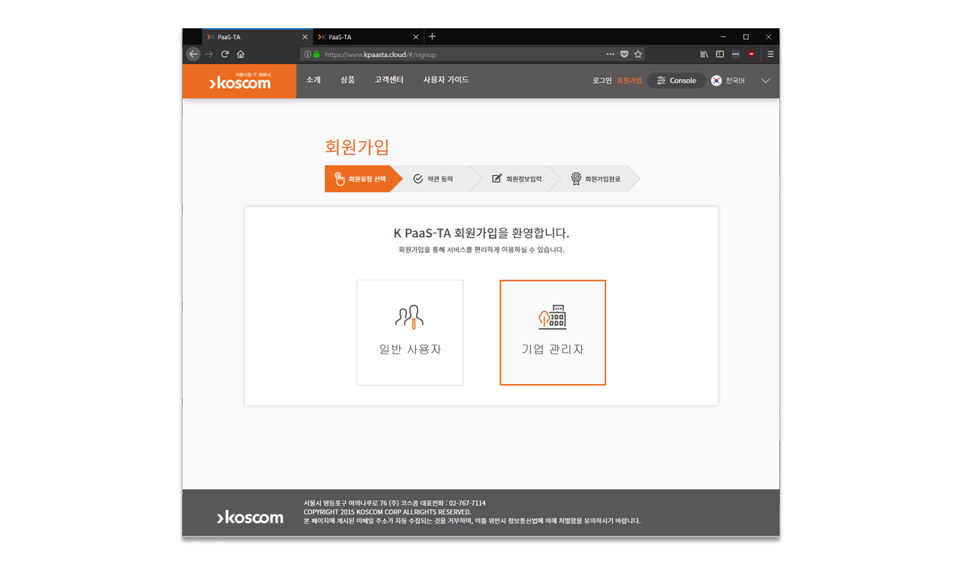Go to the browser home page icon
This screenshot has width=962, height=565.
click(240, 54)
